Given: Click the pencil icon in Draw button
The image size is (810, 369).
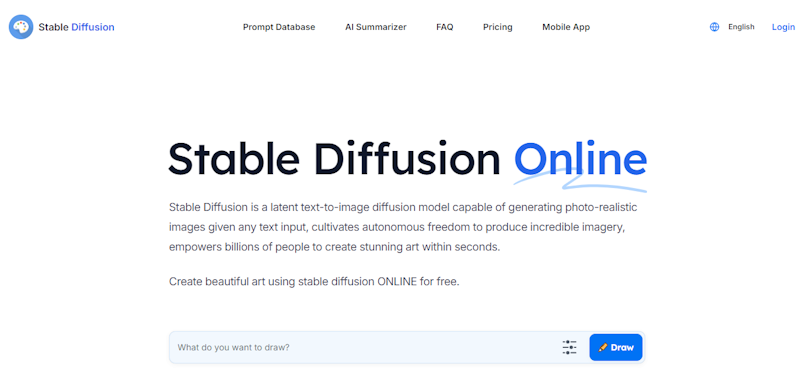Looking at the screenshot, I should pos(603,347).
